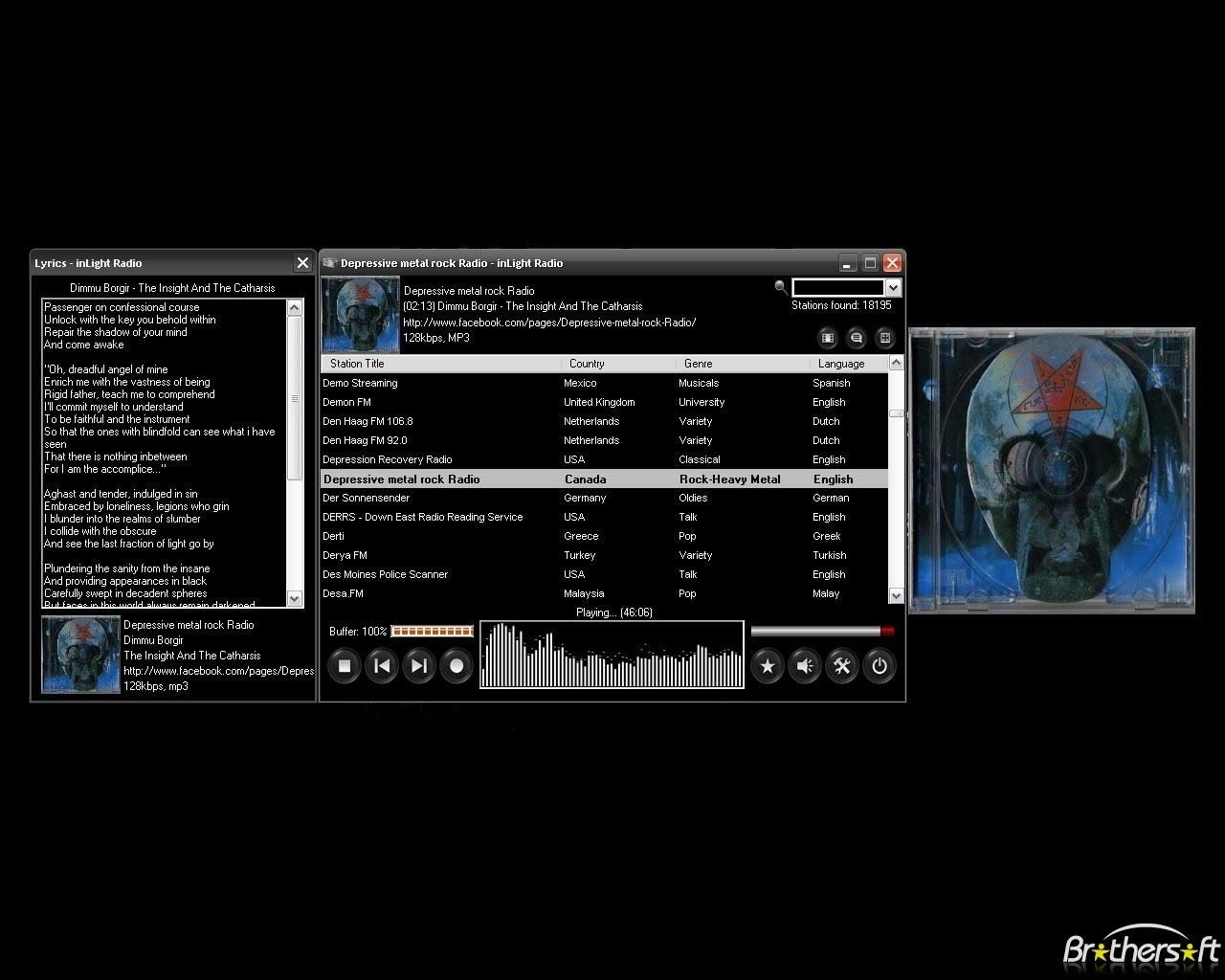The height and width of the screenshot is (980, 1225).
Task: Sort by the Language column header
Action: (850, 364)
